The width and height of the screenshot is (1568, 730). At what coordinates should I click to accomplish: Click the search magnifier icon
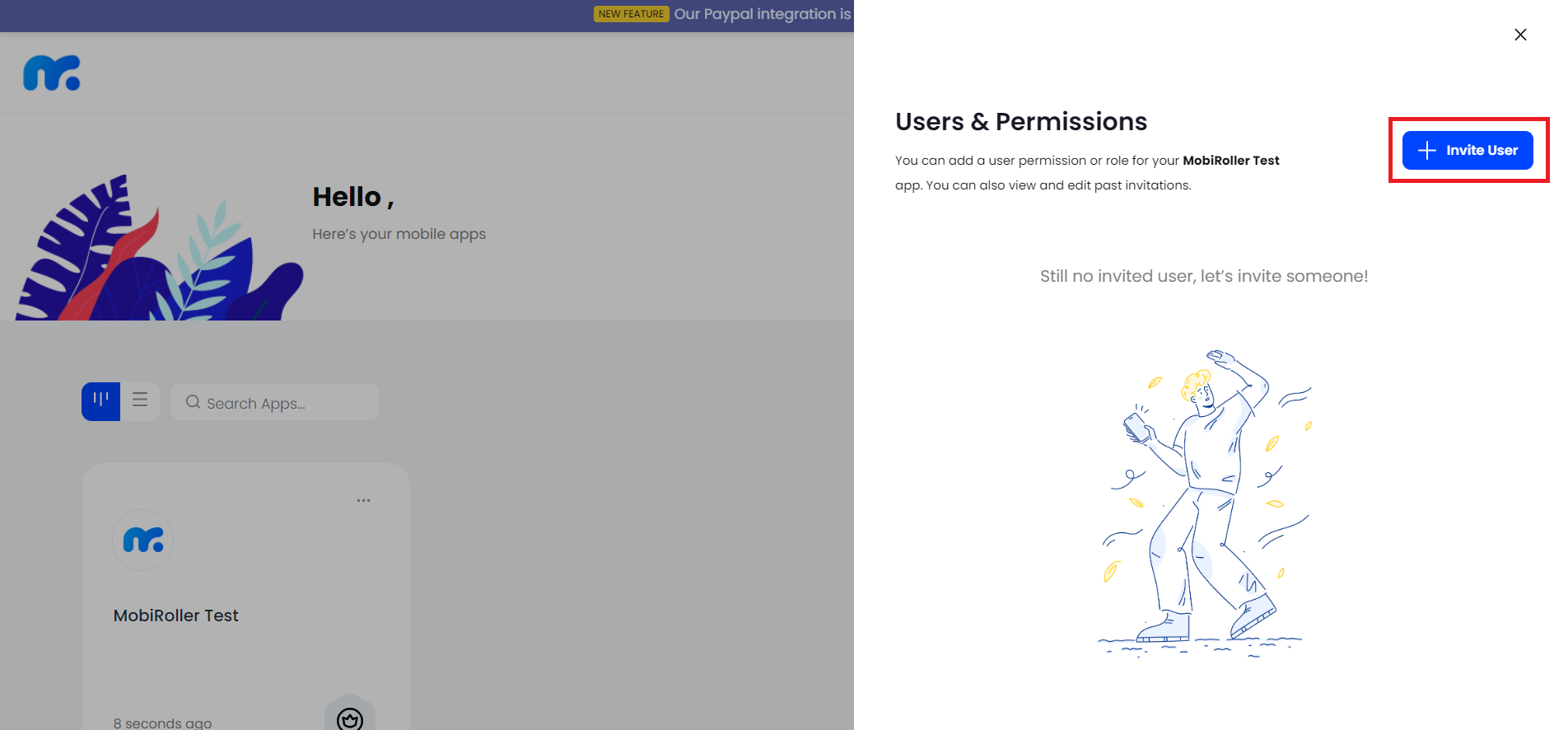click(194, 402)
